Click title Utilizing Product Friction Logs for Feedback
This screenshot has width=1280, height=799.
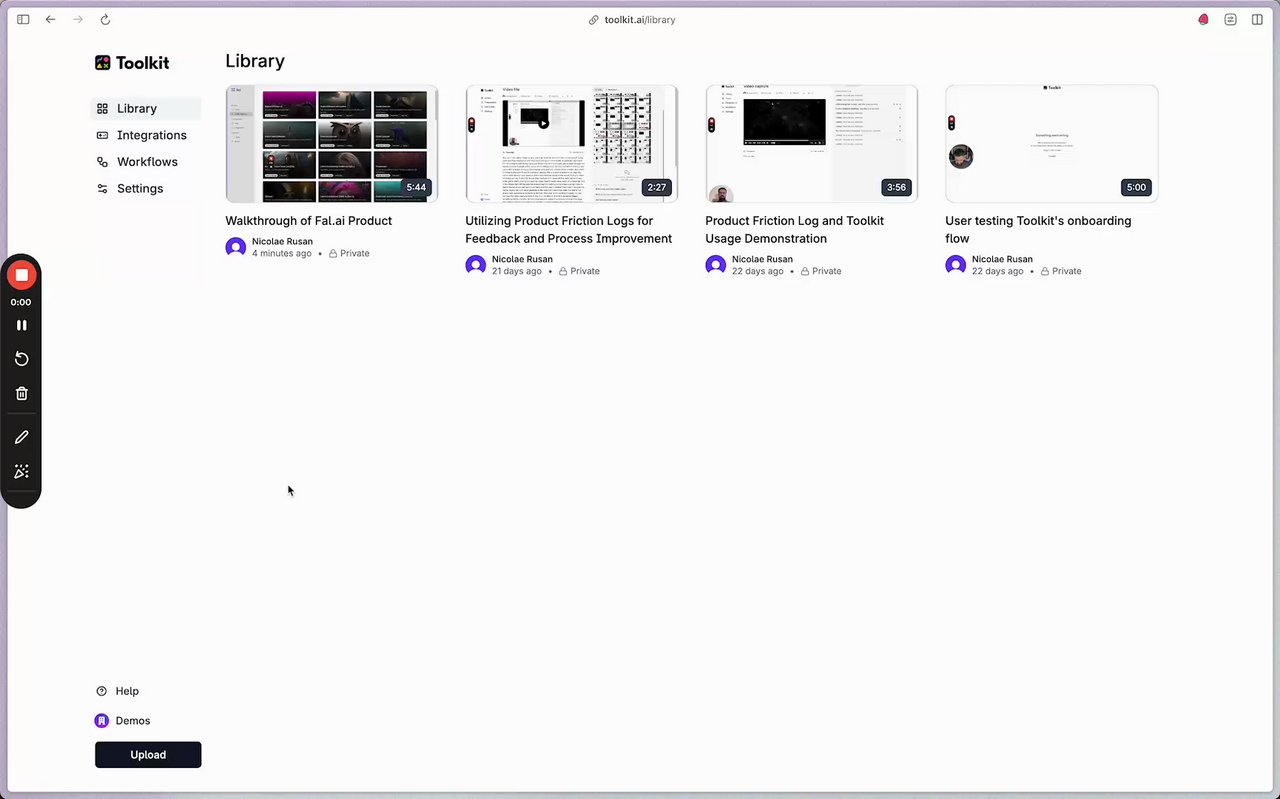[569, 230]
